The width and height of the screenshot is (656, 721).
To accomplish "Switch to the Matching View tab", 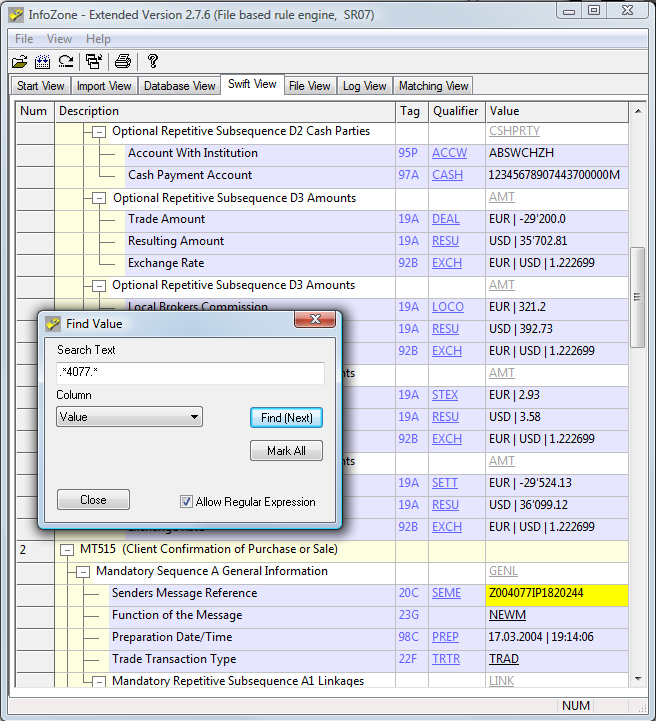I will 433,86.
